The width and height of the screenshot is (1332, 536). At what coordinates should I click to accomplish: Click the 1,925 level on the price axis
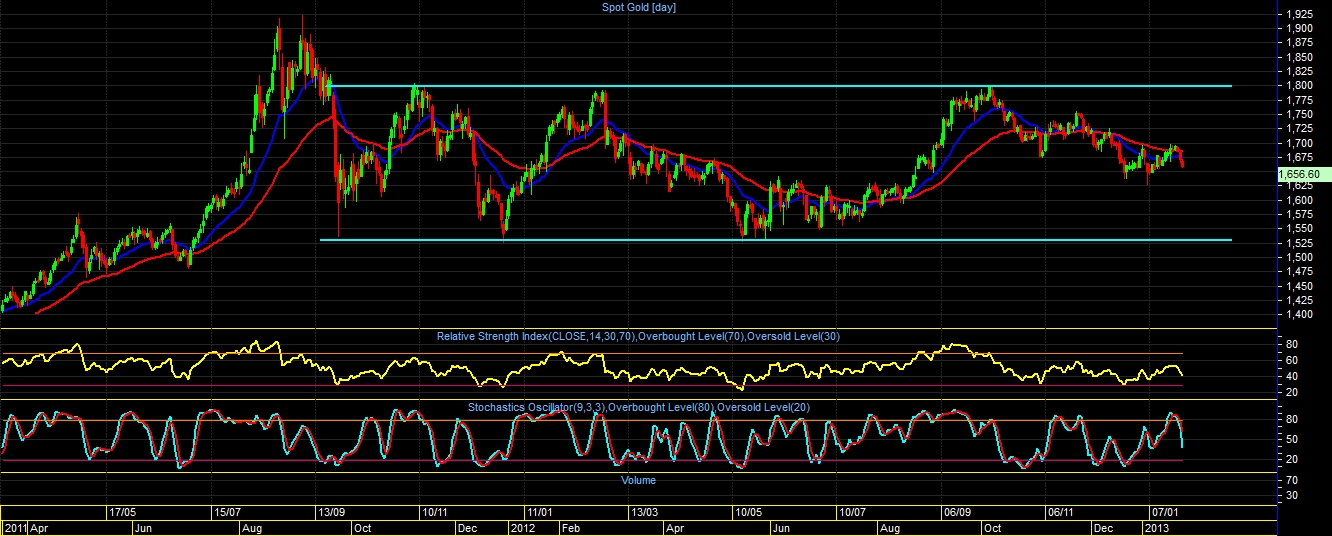click(1300, 14)
